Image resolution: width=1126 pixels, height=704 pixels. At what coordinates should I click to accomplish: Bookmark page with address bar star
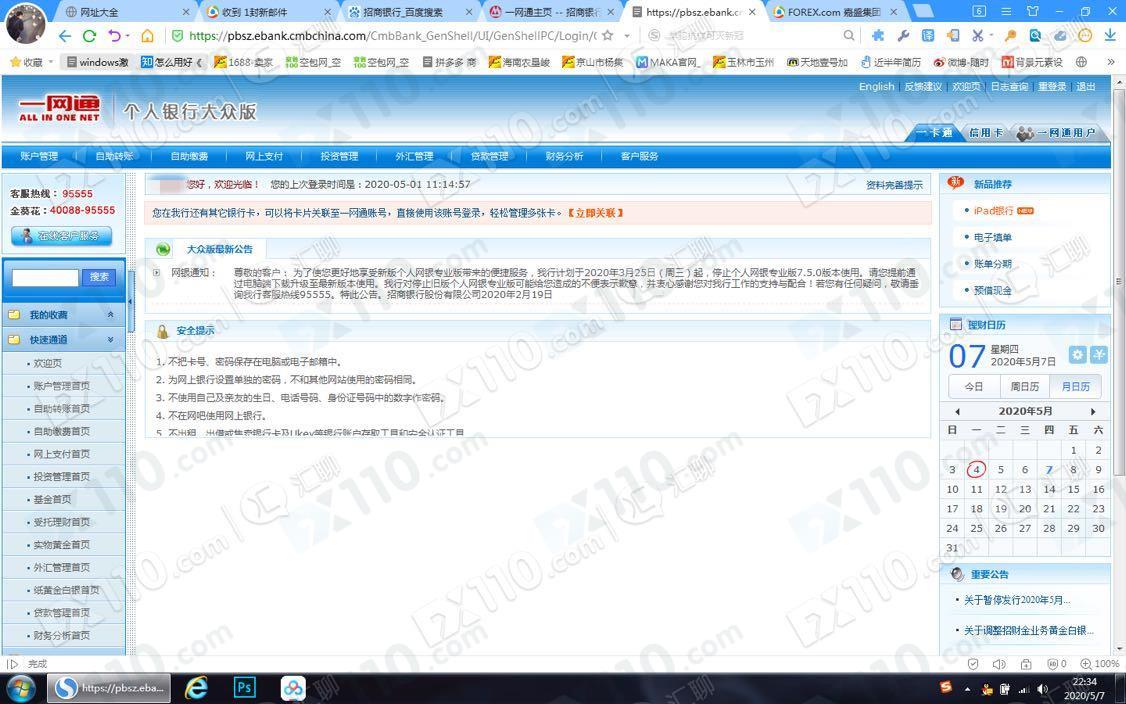tap(608, 36)
